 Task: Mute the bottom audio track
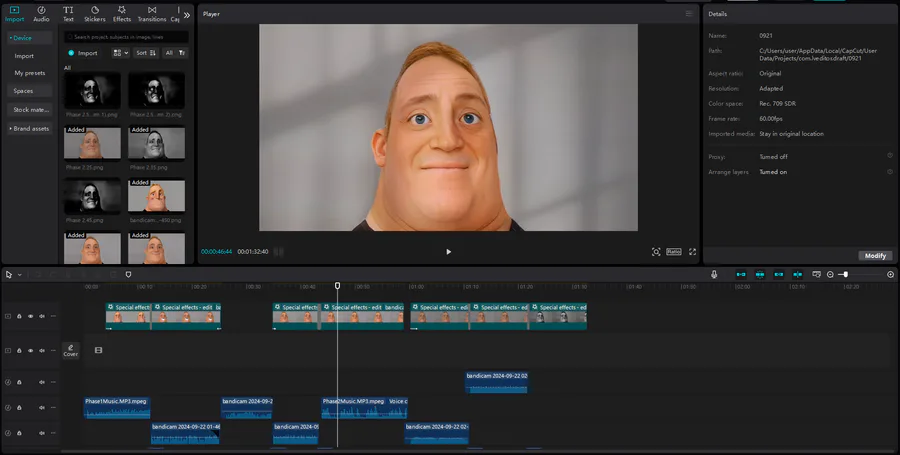point(42,433)
